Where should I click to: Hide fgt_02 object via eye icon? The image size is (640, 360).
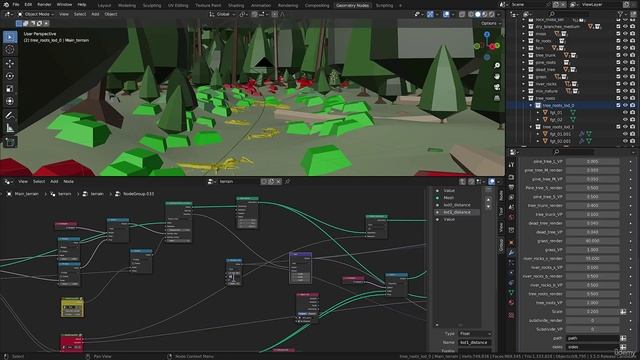click(x=625, y=120)
